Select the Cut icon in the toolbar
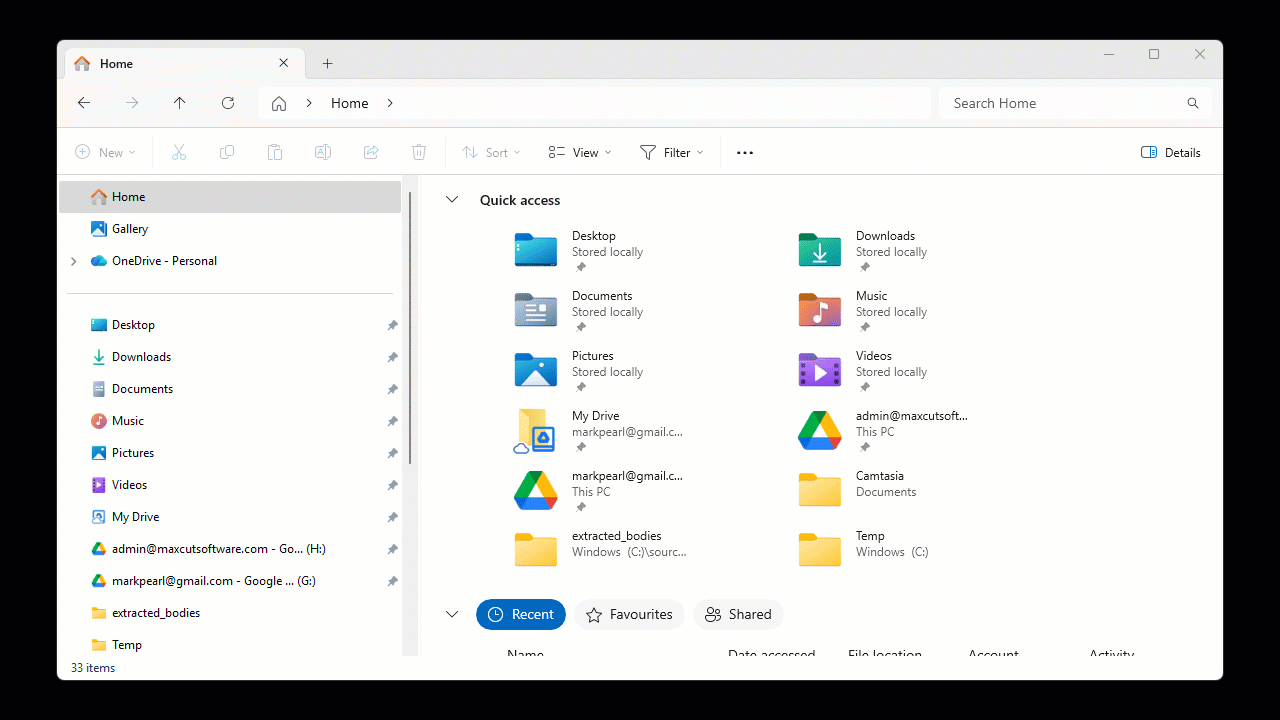 pos(179,152)
